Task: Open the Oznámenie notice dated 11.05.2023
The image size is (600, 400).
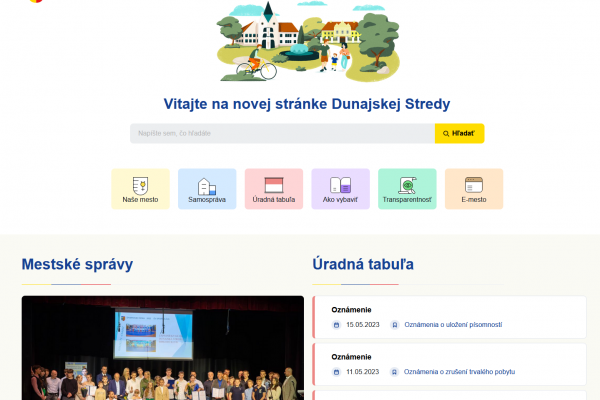Action: (x=351, y=357)
